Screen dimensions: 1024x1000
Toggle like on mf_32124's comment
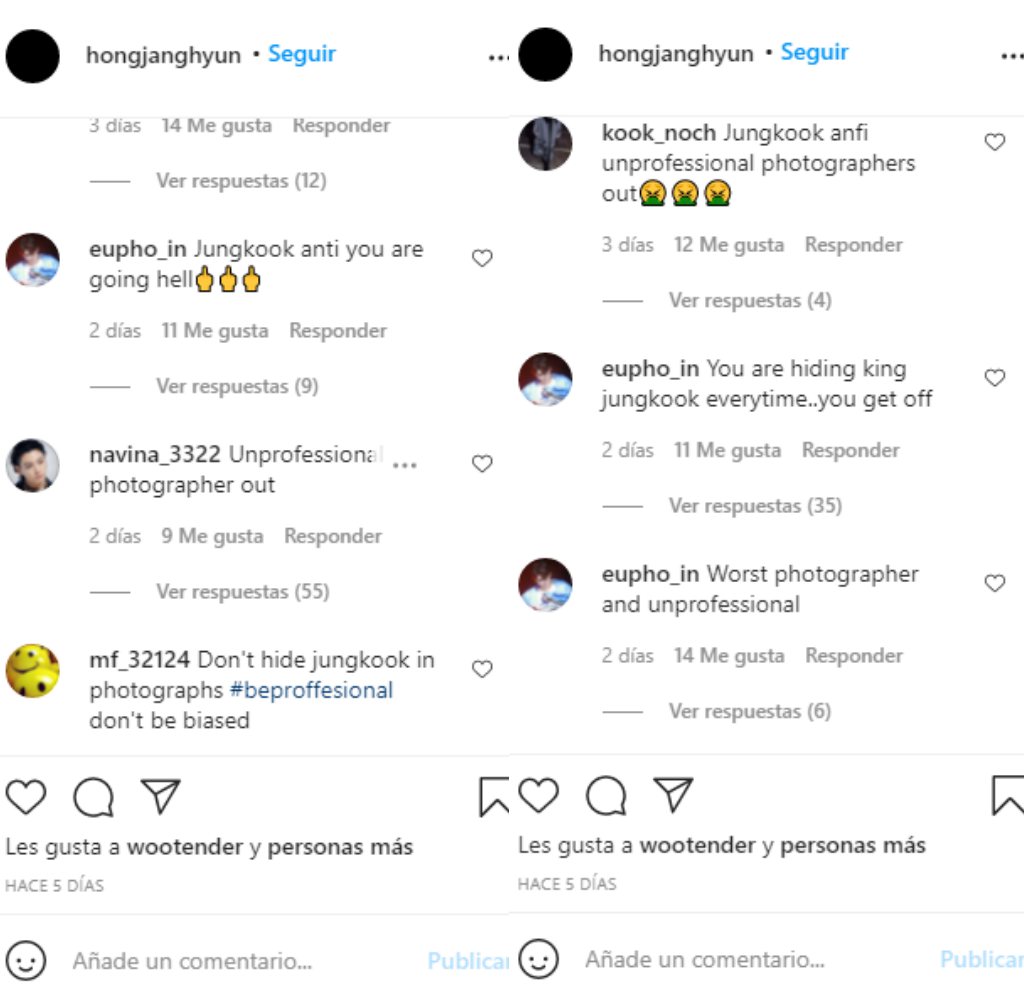click(482, 668)
